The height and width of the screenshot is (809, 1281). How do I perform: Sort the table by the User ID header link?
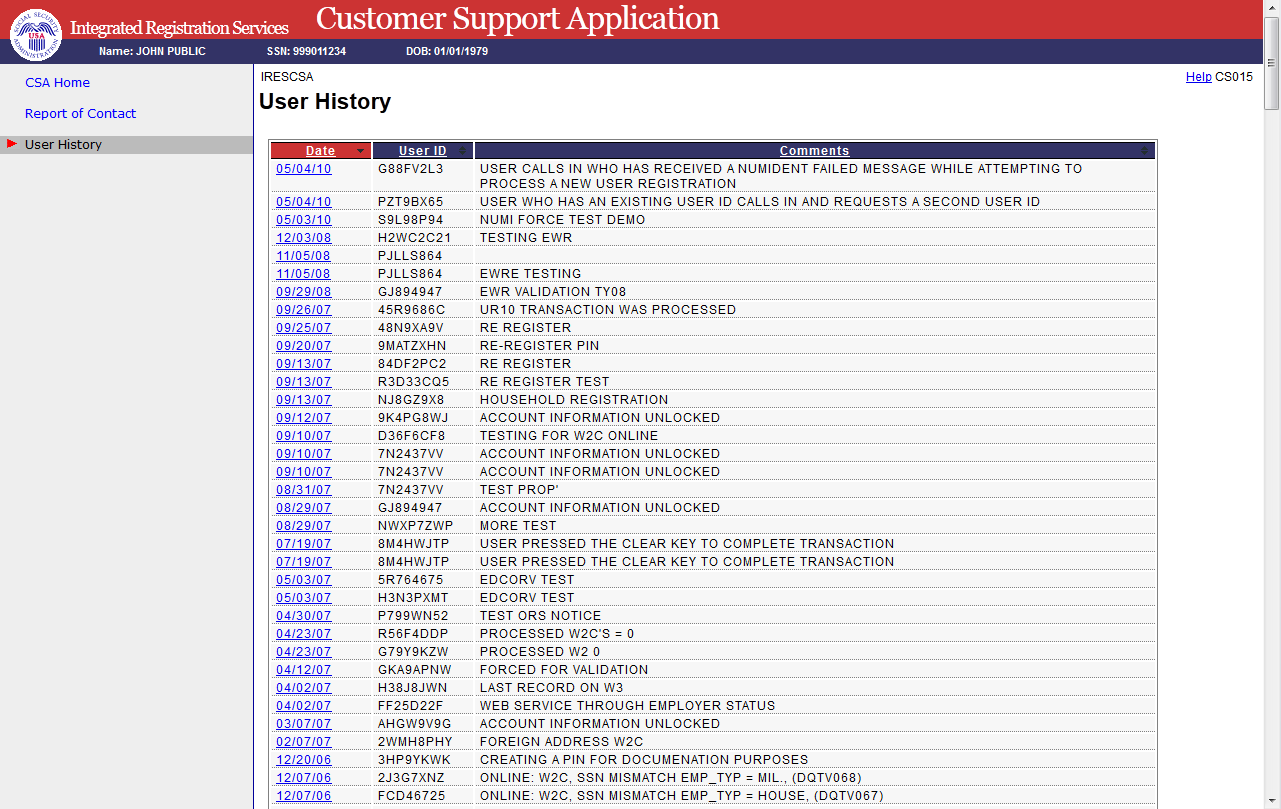point(422,151)
